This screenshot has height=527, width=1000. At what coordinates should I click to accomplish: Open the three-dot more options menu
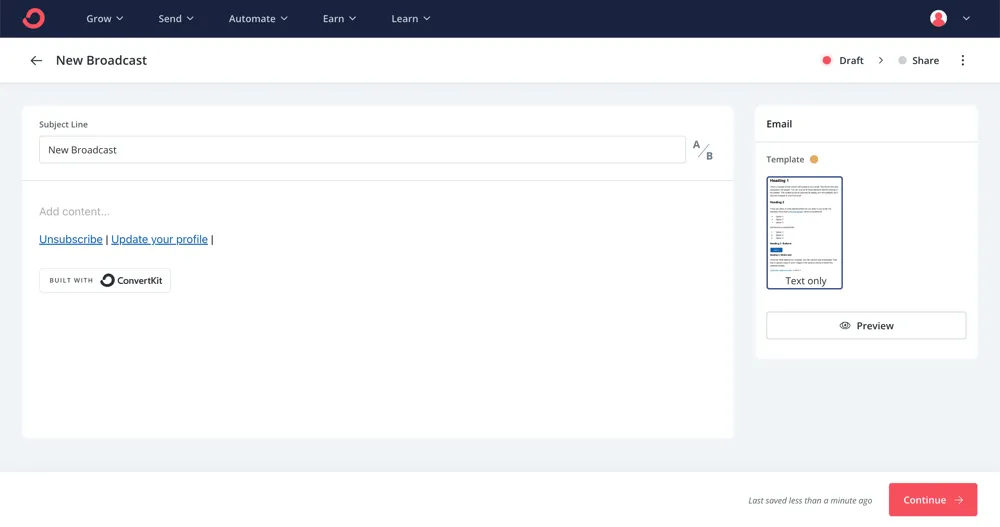click(963, 61)
